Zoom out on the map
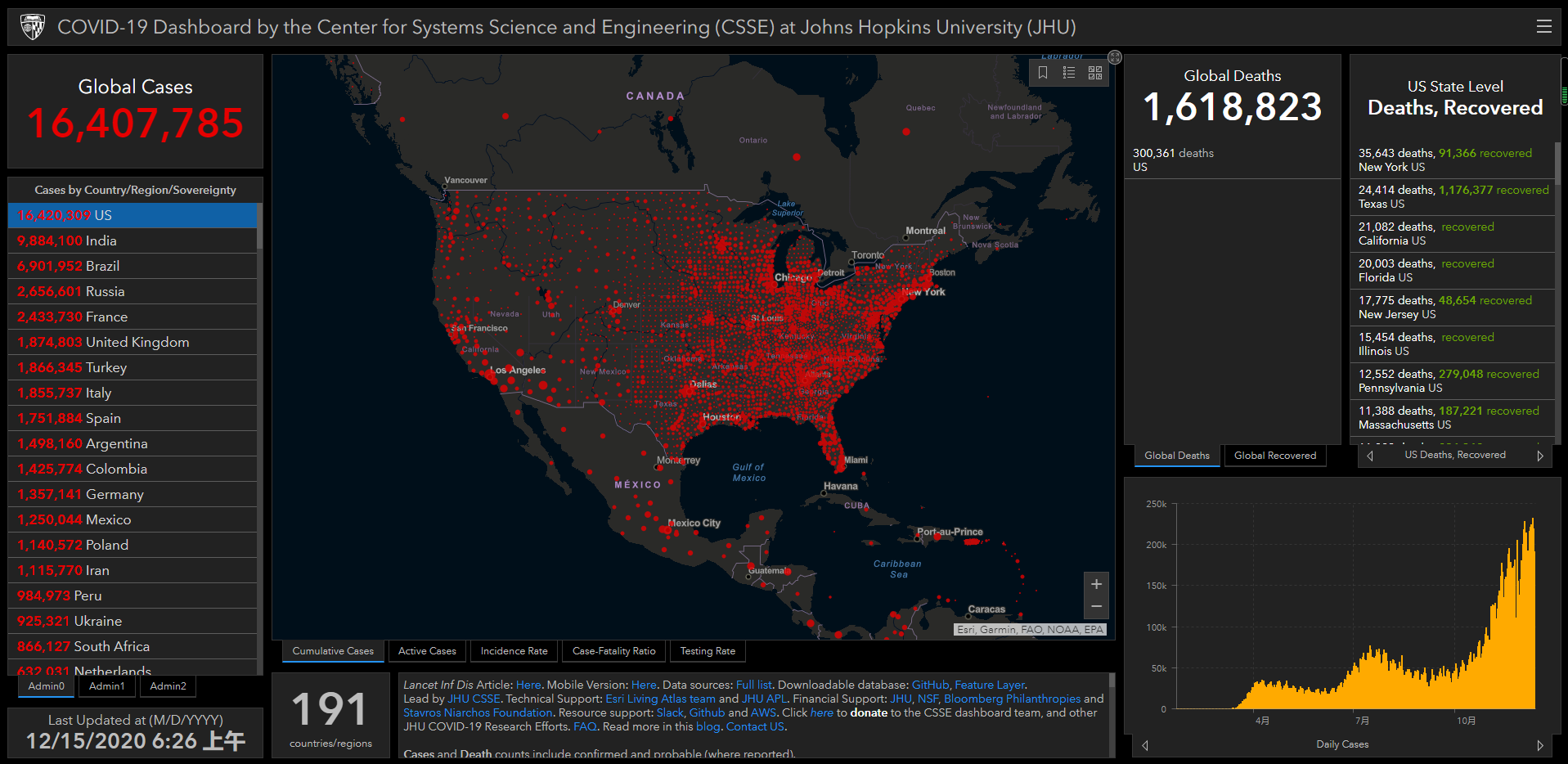The width and height of the screenshot is (1568, 764). pos(1096,607)
